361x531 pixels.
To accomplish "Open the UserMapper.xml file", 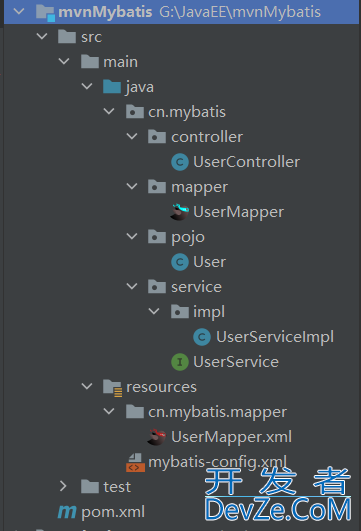I will click(x=232, y=437).
